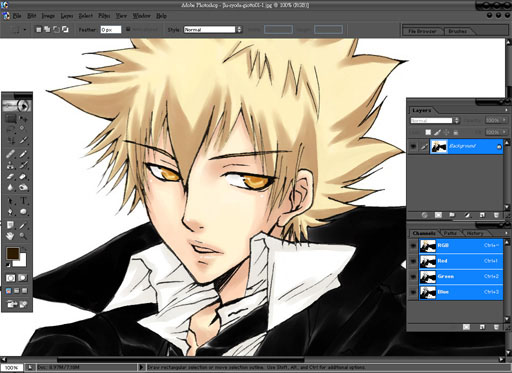512x373 pixels.
Task: Open the Style dropdown in options bar
Action: [213, 30]
